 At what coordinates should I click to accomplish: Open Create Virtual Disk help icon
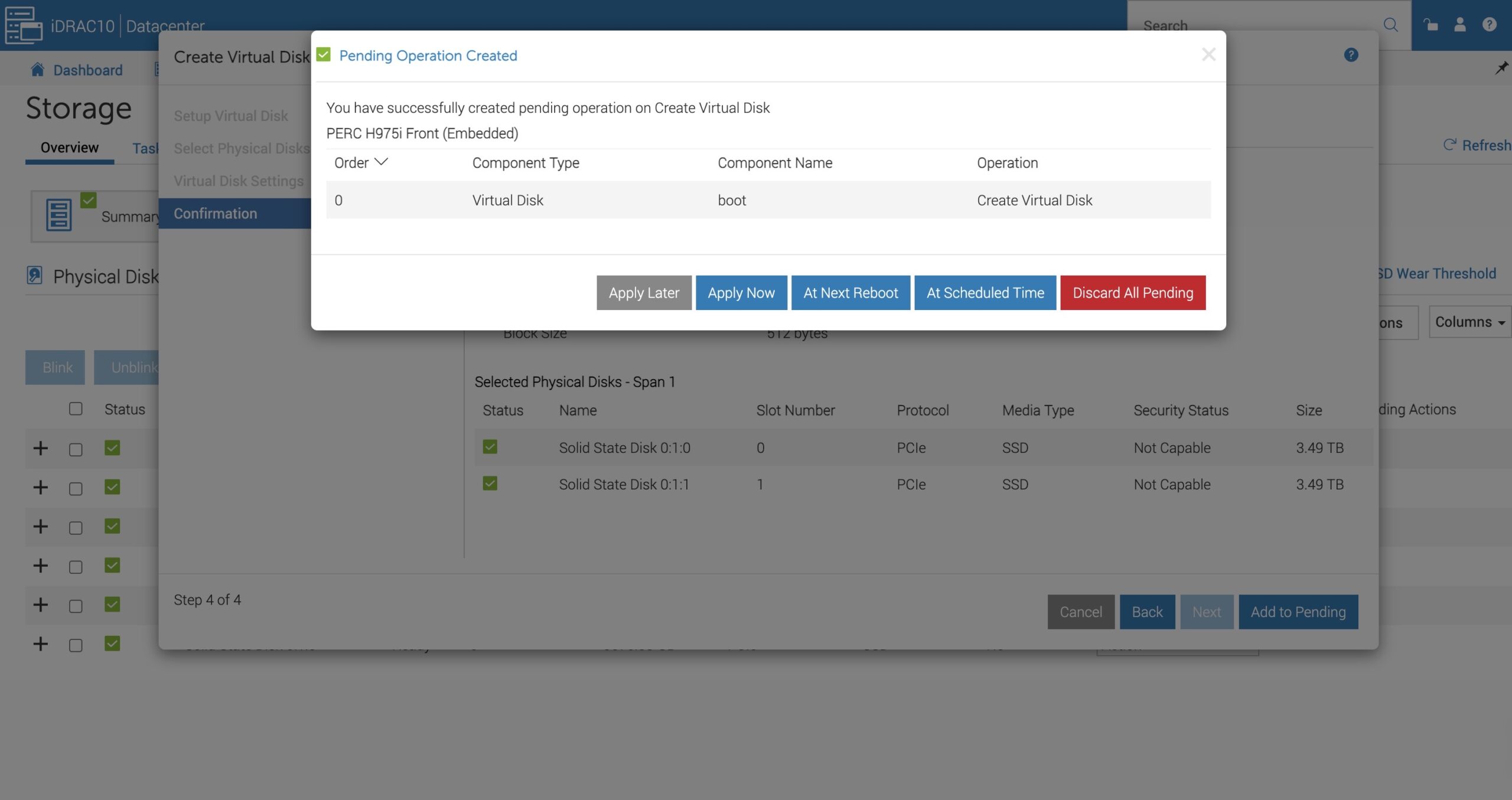1351,55
